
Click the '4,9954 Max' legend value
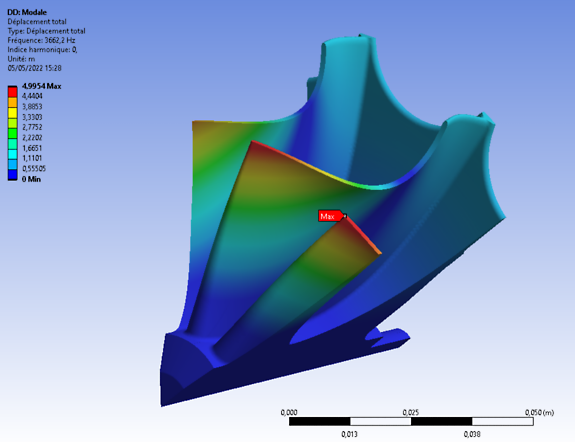point(41,86)
